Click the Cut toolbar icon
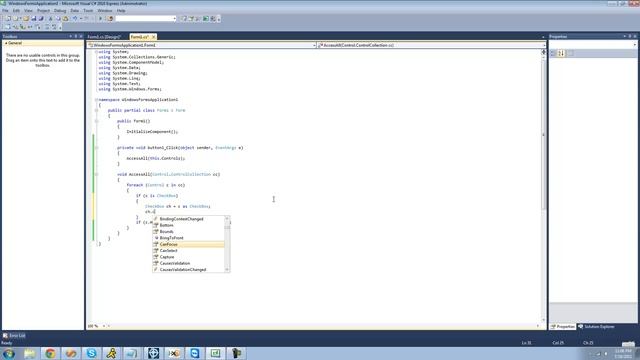Image resolution: width=640 pixels, height=360 pixels. pyautogui.click(x=50, y=18)
